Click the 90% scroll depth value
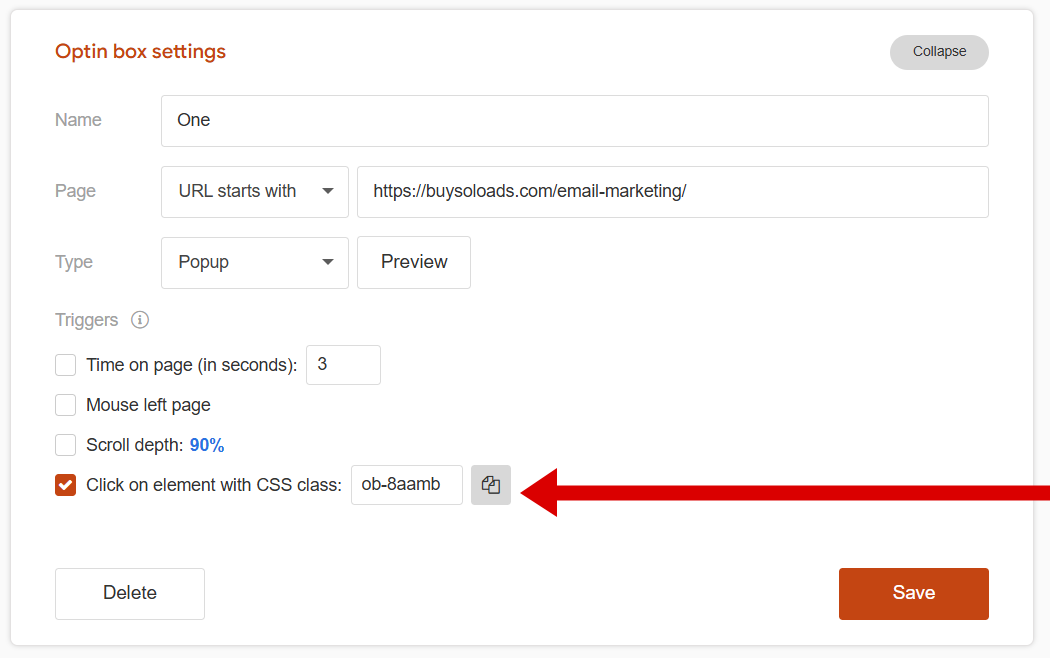This screenshot has width=1050, height=658. (x=207, y=445)
